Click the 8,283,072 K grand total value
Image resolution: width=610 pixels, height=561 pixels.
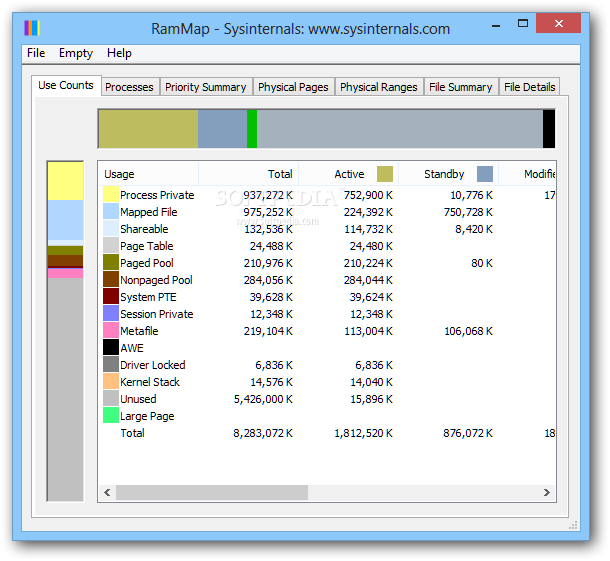click(x=263, y=433)
